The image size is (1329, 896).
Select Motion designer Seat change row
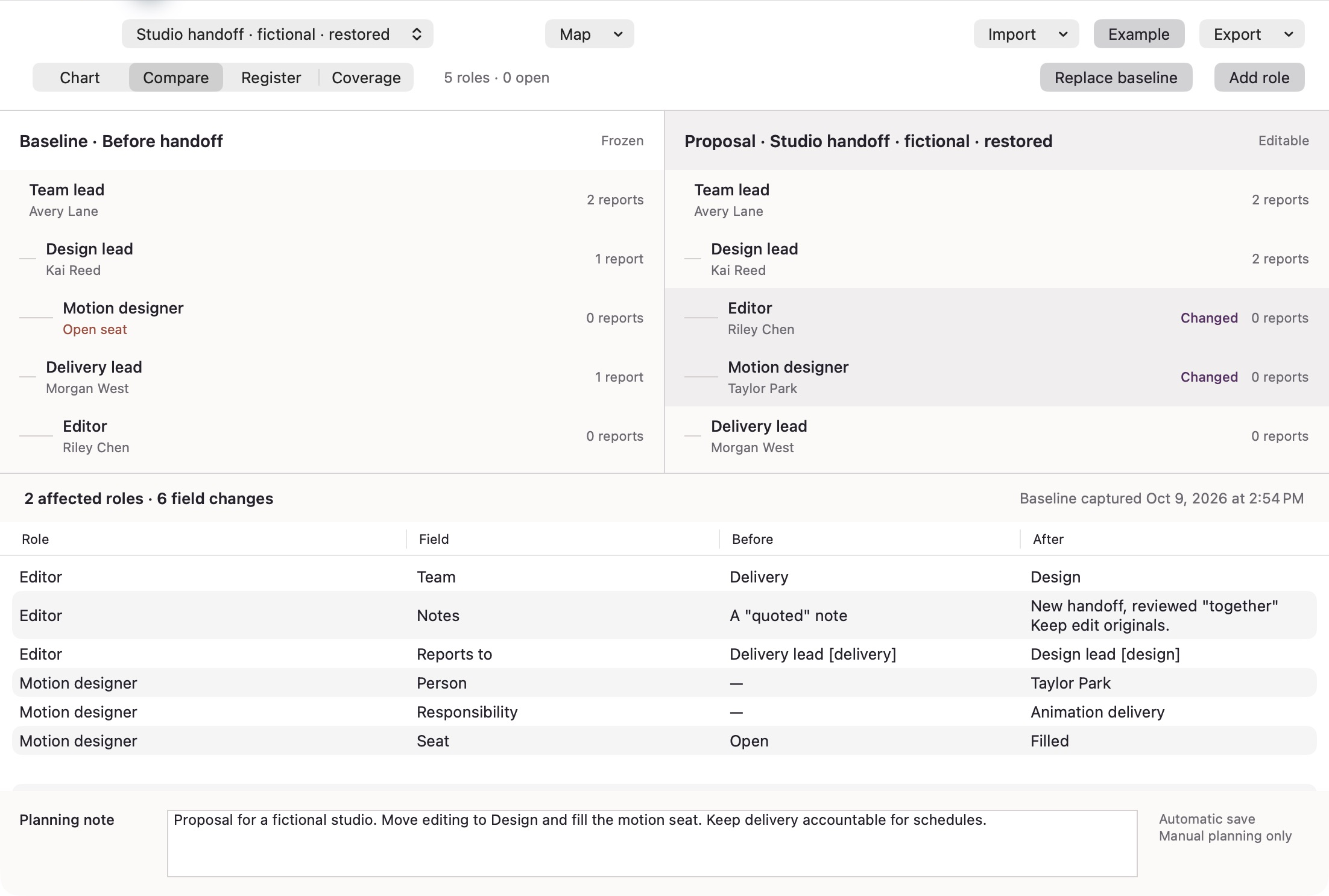click(x=664, y=741)
